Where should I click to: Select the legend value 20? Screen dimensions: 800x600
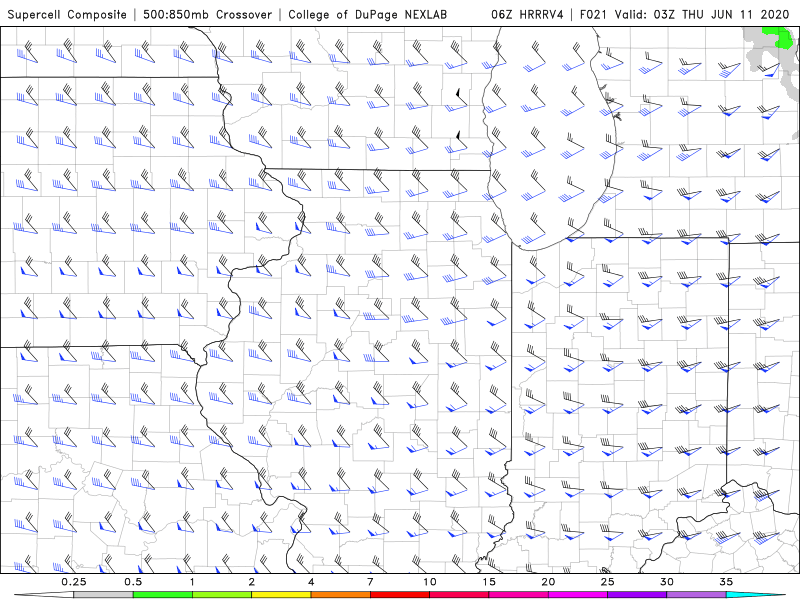coord(548,582)
